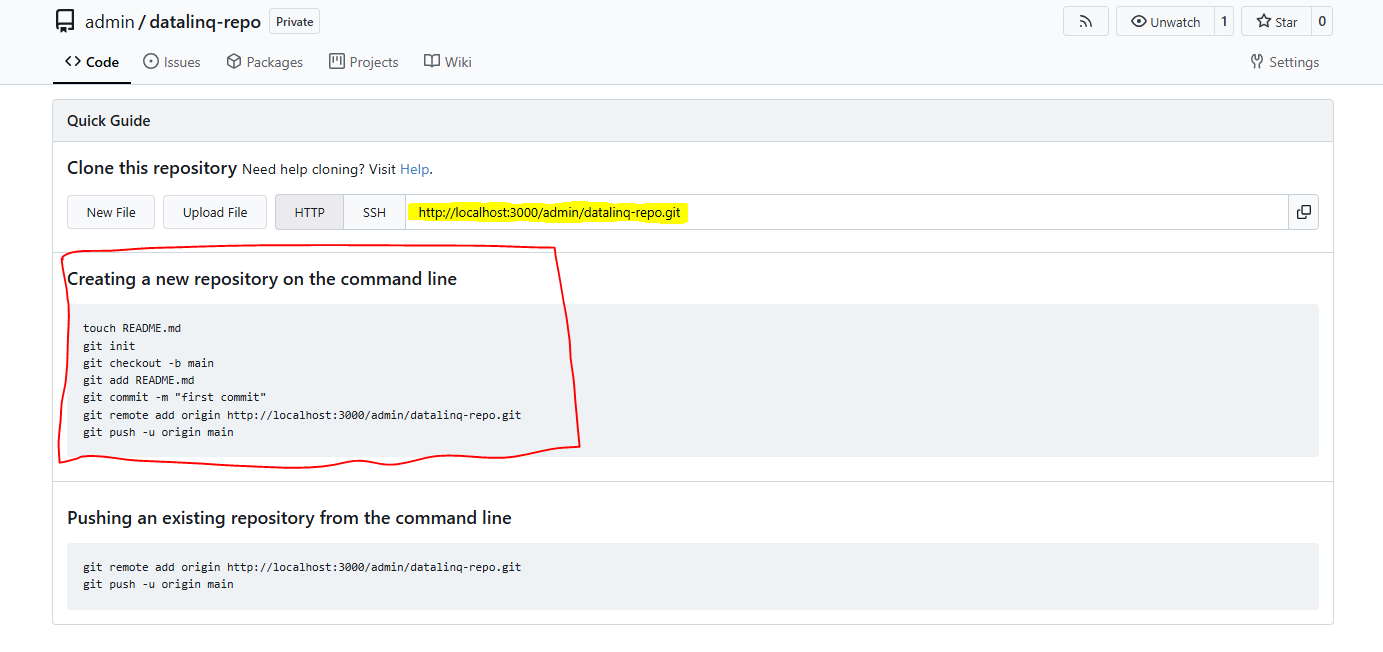
Task: Click 'git remote add origin' in the existing repository block
Action: 302,567
